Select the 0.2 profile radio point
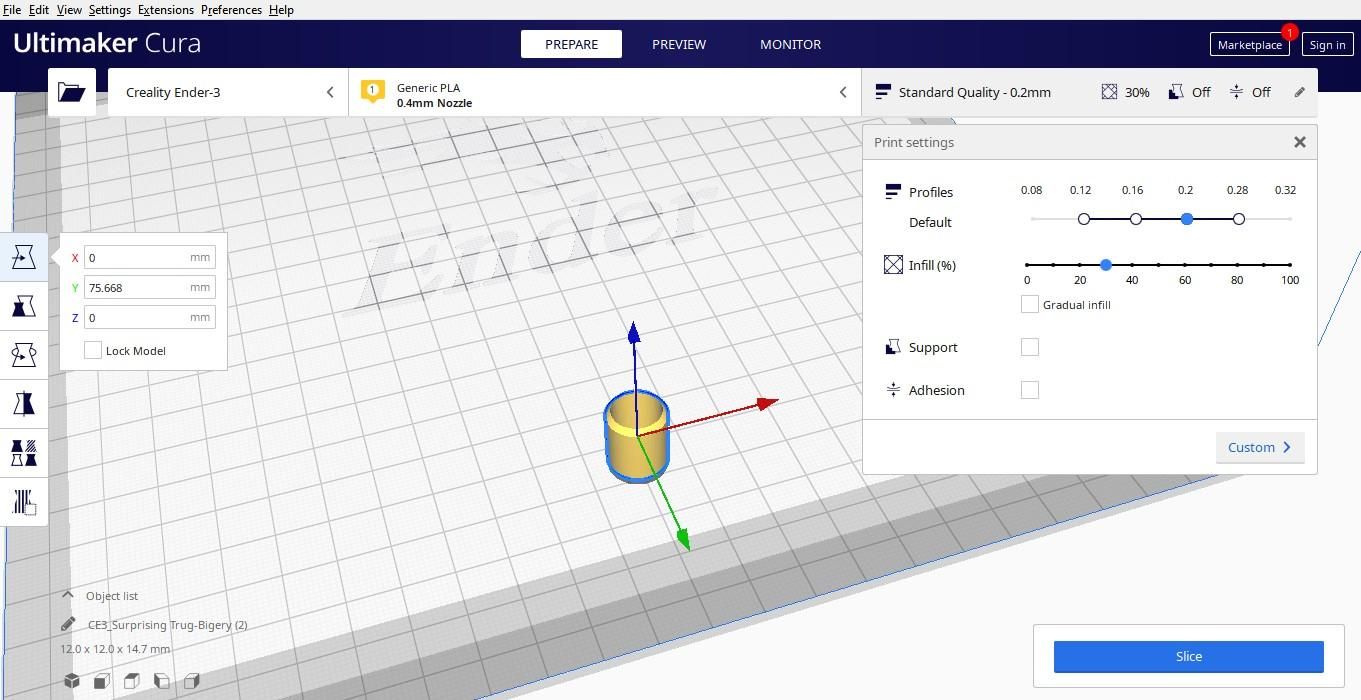 pyautogui.click(x=1186, y=218)
